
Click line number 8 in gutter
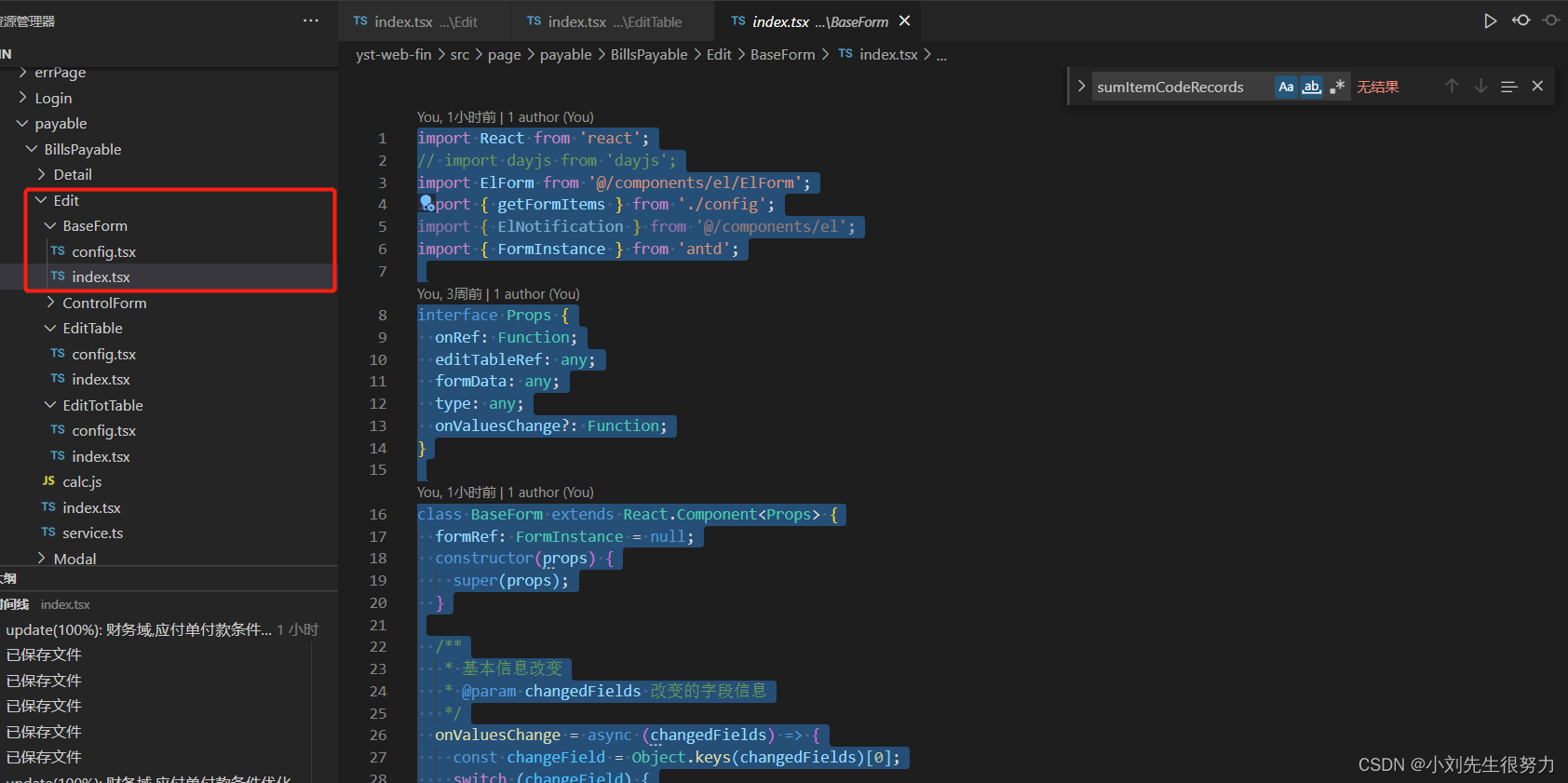coord(382,316)
